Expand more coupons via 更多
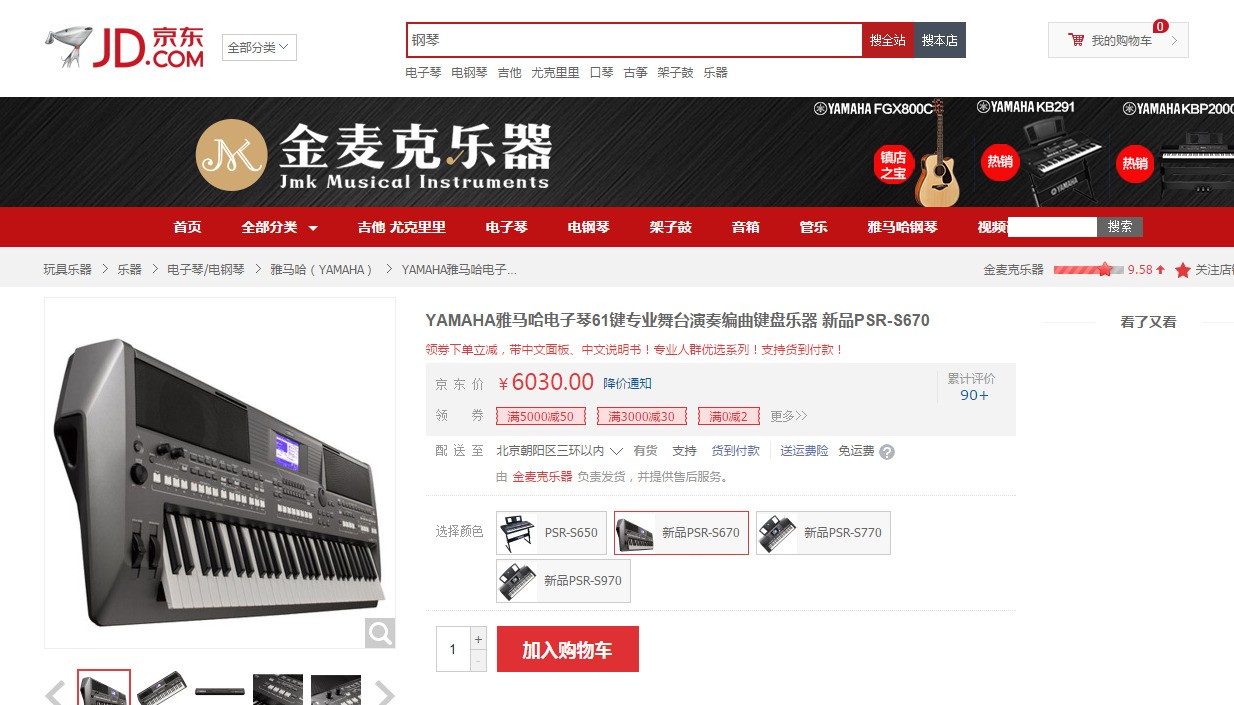The height and width of the screenshot is (705, 1234). click(788, 416)
